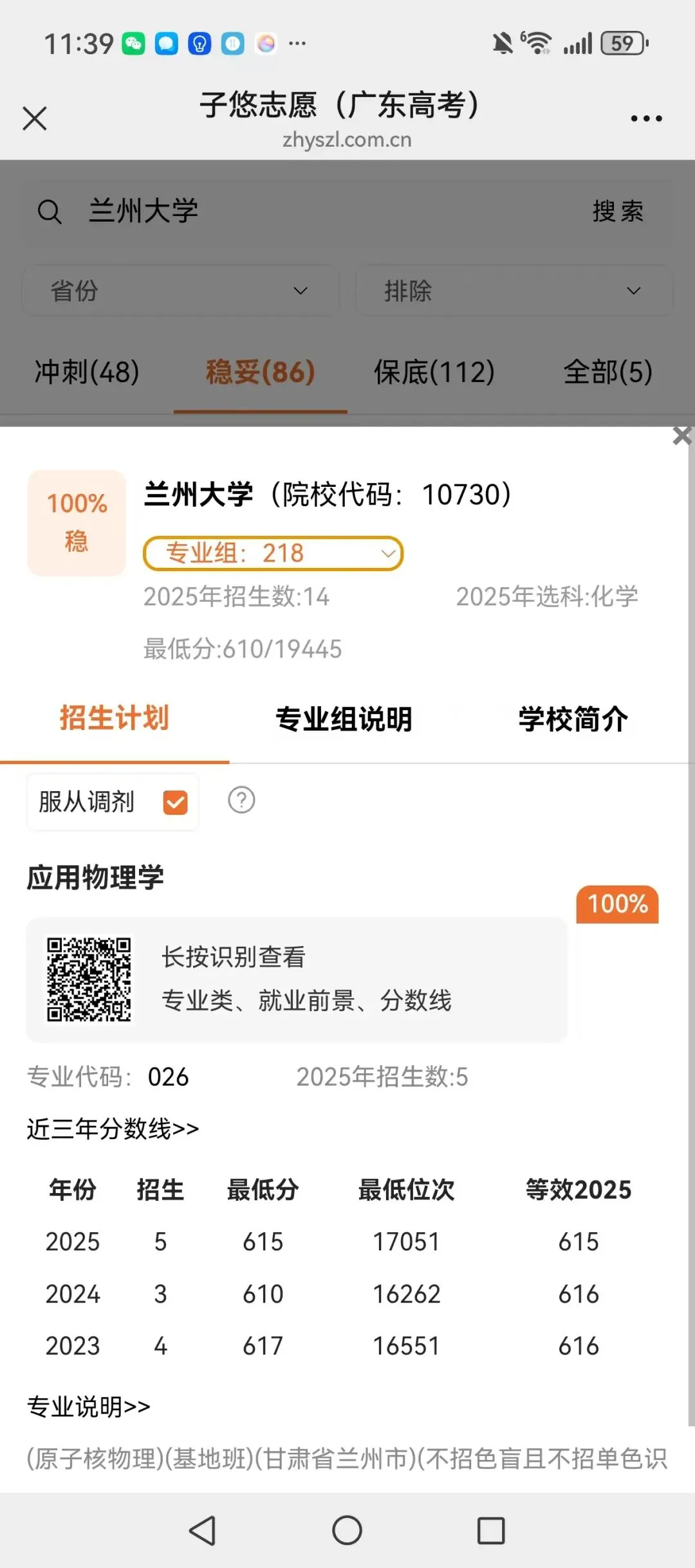
Task: Expand the 排除 dropdown
Action: click(514, 291)
